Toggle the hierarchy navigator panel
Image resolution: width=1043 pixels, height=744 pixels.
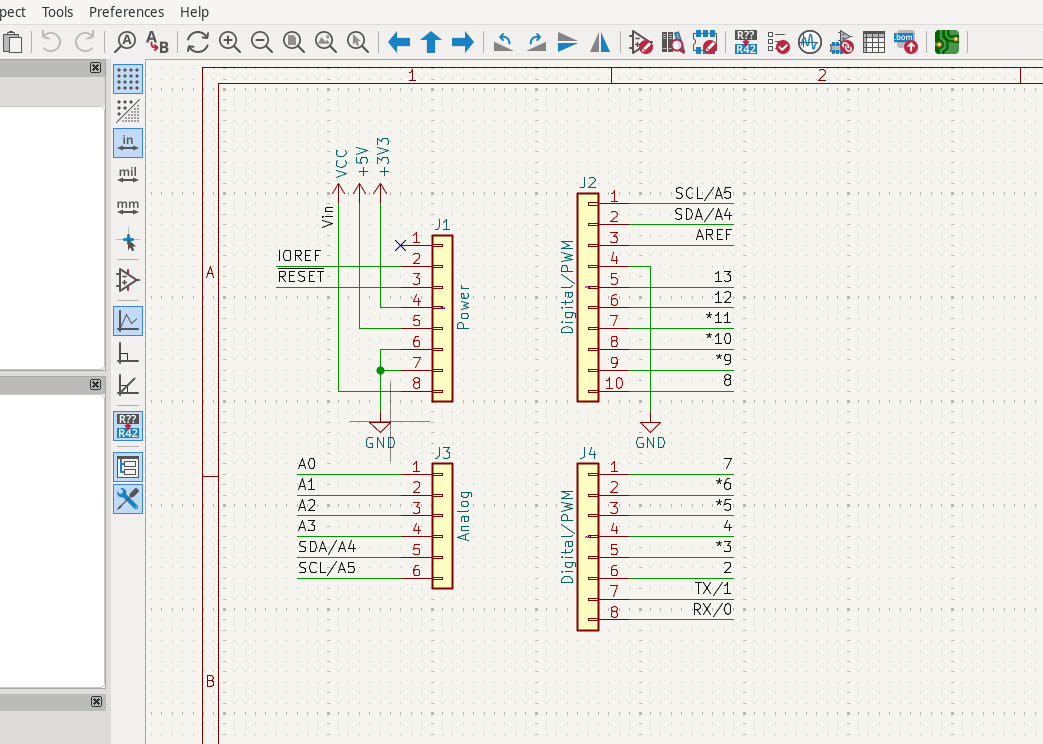tap(127, 467)
